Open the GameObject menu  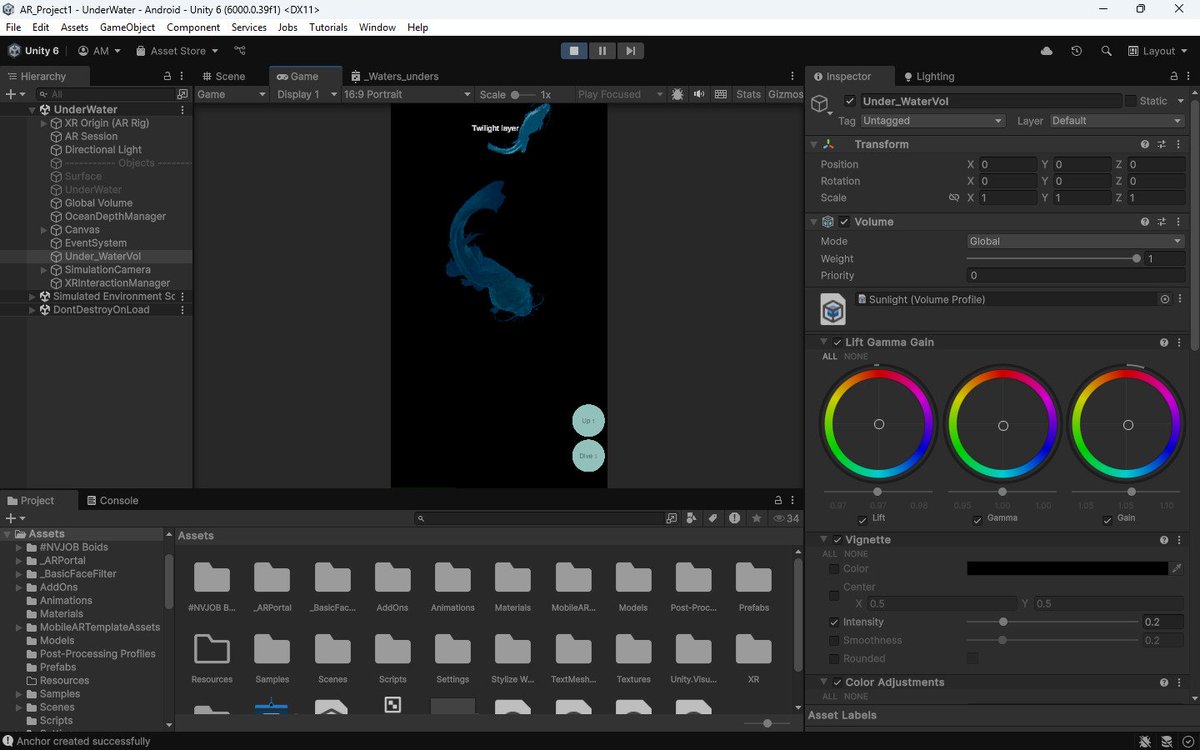[x=127, y=27]
